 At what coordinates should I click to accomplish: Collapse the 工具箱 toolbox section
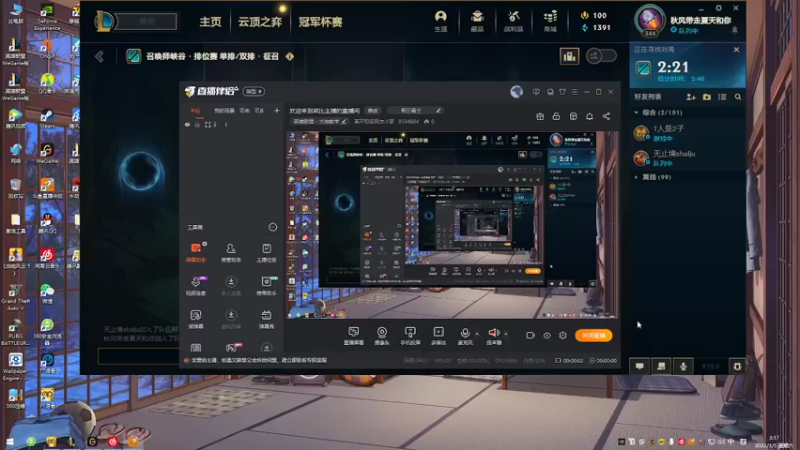tap(272, 227)
